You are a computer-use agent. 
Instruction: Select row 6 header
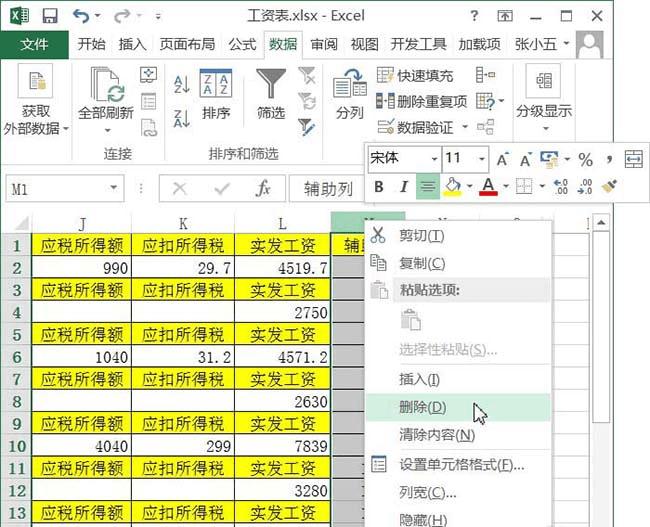[x=17, y=357]
